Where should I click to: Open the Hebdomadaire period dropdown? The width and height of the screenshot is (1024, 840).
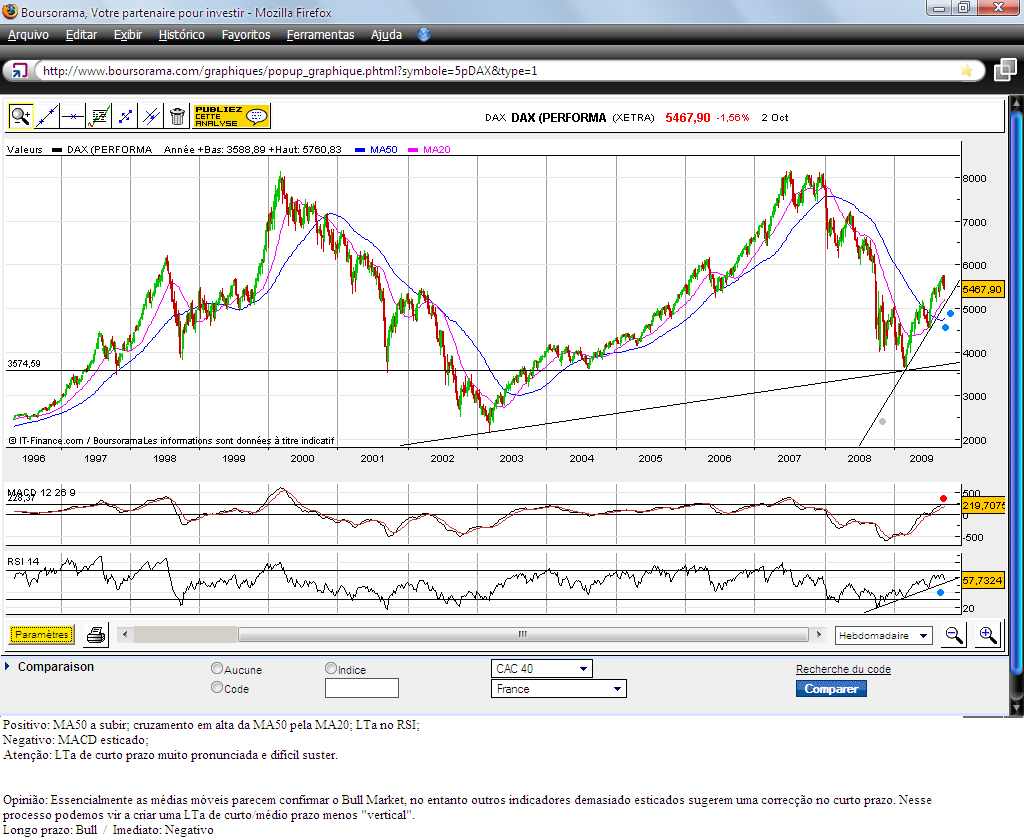click(x=884, y=636)
